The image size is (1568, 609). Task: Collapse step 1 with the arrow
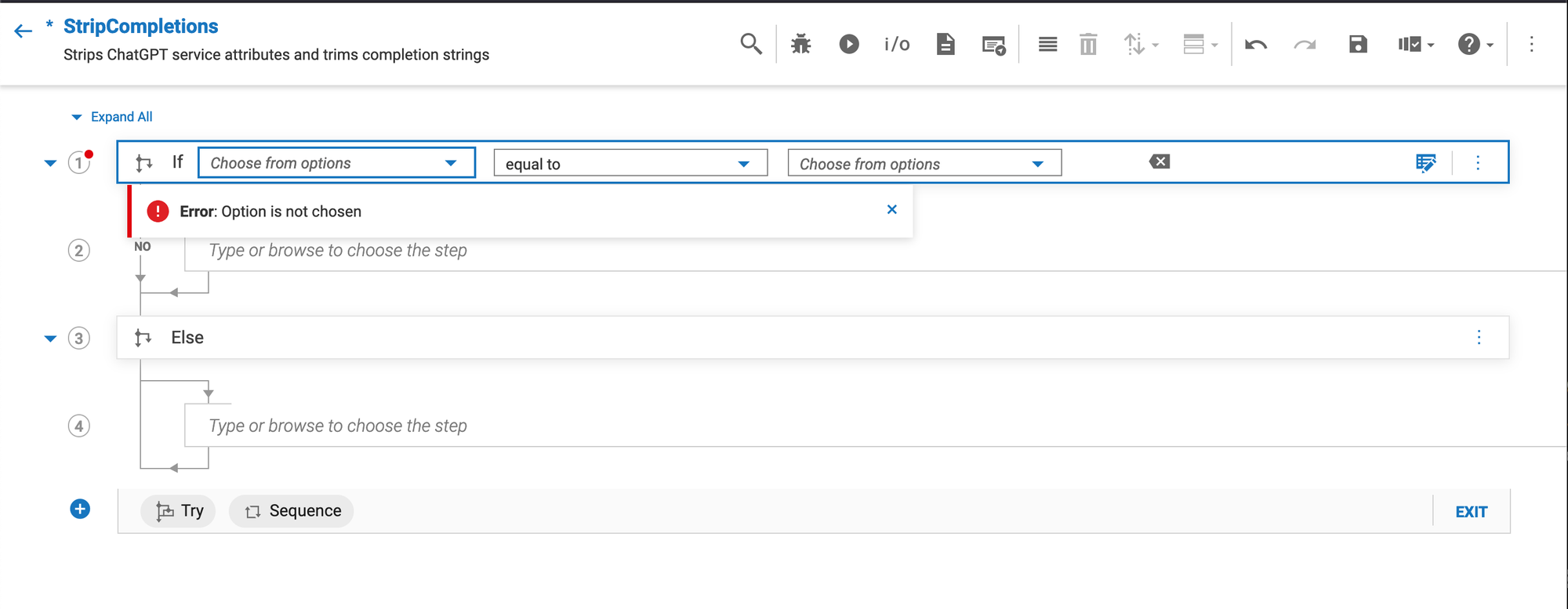pyautogui.click(x=50, y=163)
